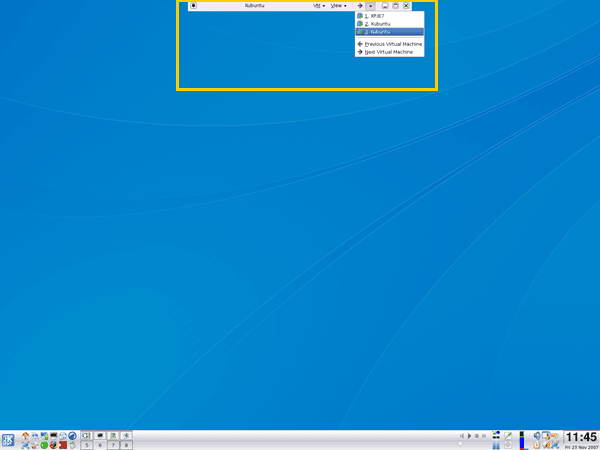Viewport: 600px width, 450px height.
Task: Open the VM menu in the toolbar
Action: click(x=319, y=6)
